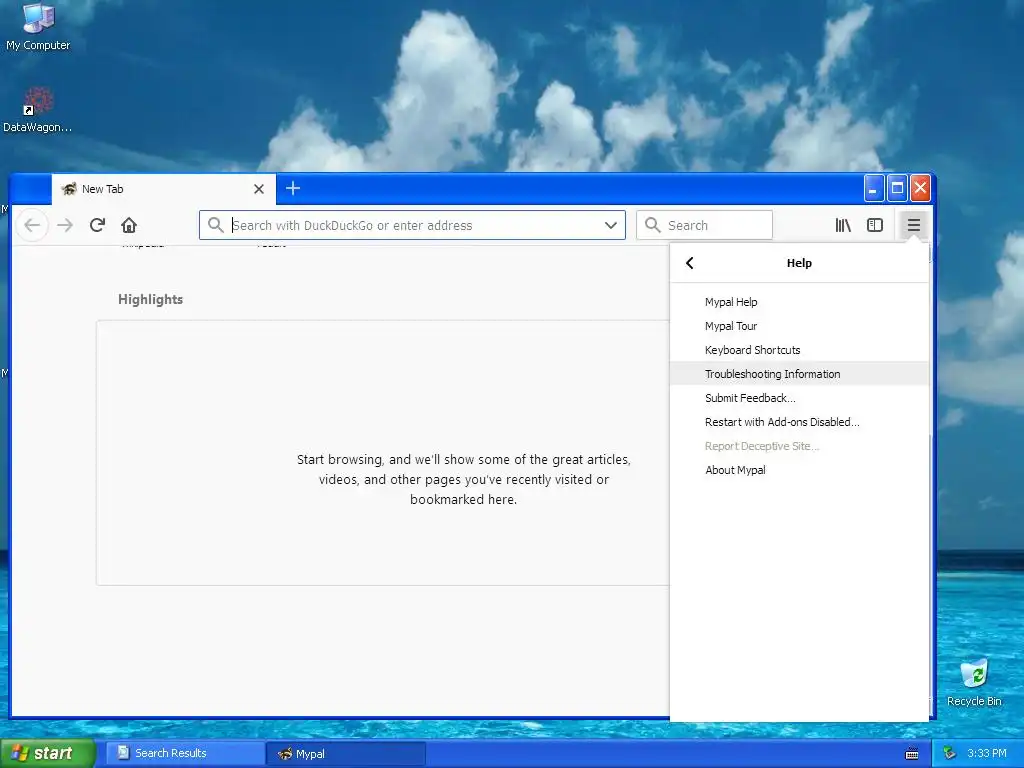Toggle the sidebar panel icon

pos(874,225)
